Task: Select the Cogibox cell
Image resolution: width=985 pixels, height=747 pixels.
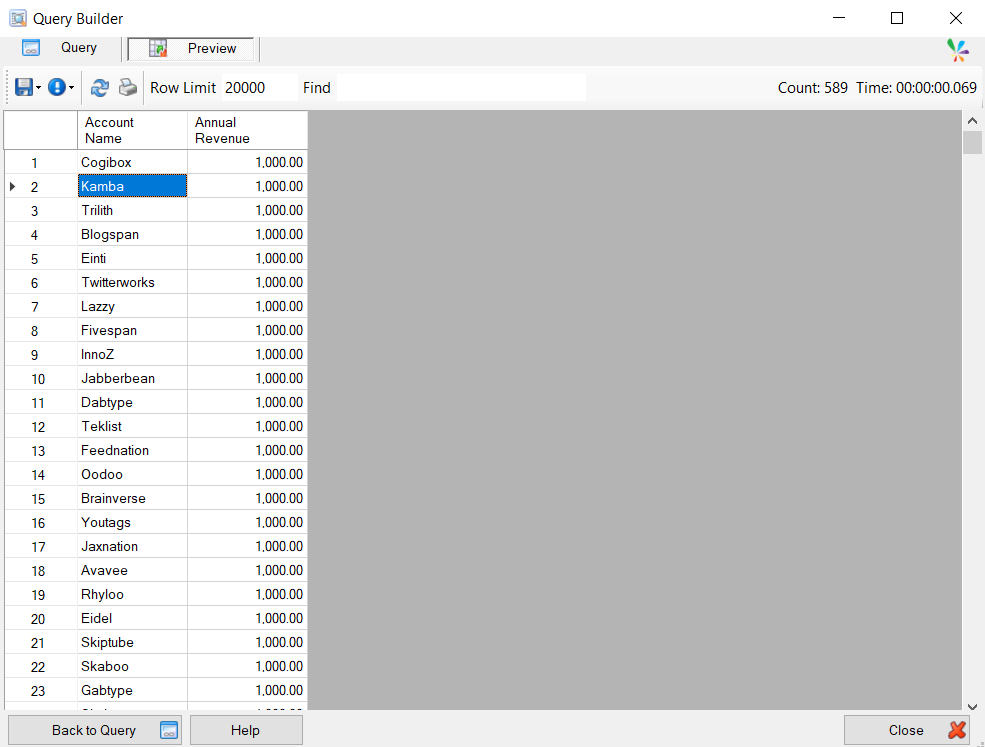Action: pos(133,162)
